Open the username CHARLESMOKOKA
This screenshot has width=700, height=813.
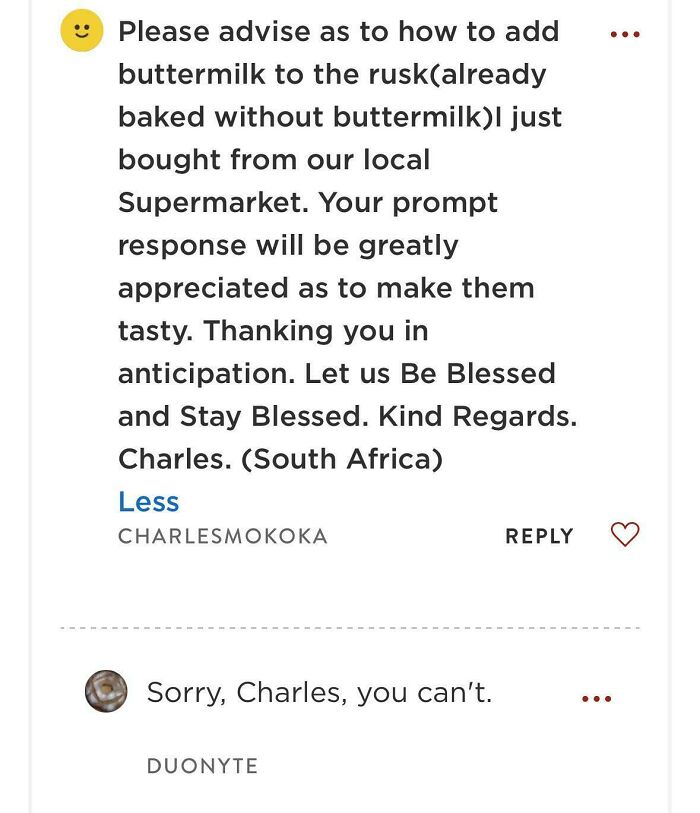222,536
